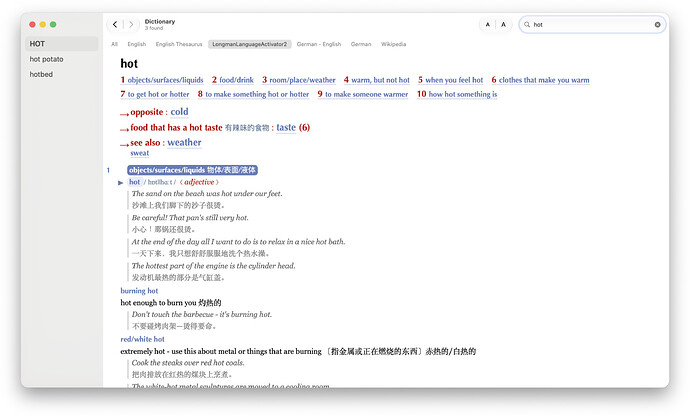Screen dimensions: 690x417
Task: Open section 6 clothes that make you warm
Action: coord(544,80)
